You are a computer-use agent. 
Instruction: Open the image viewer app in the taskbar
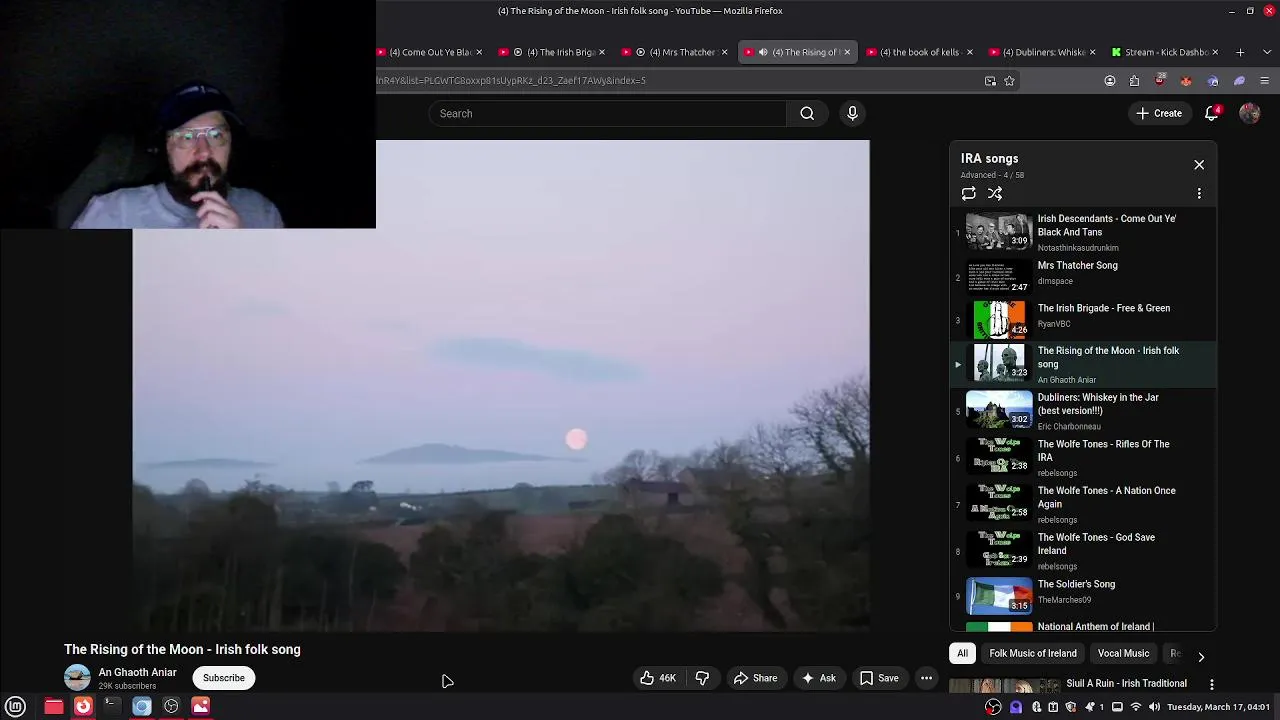pos(201,706)
